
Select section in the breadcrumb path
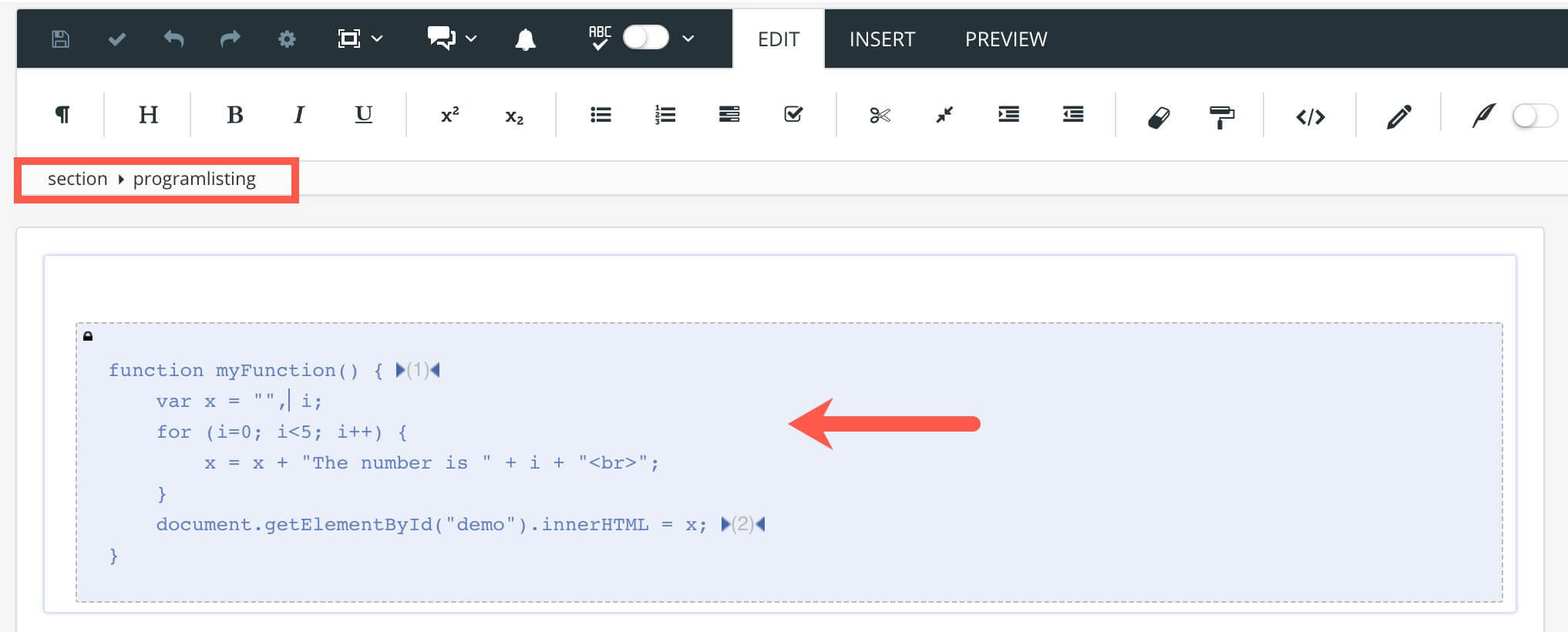[x=77, y=179]
